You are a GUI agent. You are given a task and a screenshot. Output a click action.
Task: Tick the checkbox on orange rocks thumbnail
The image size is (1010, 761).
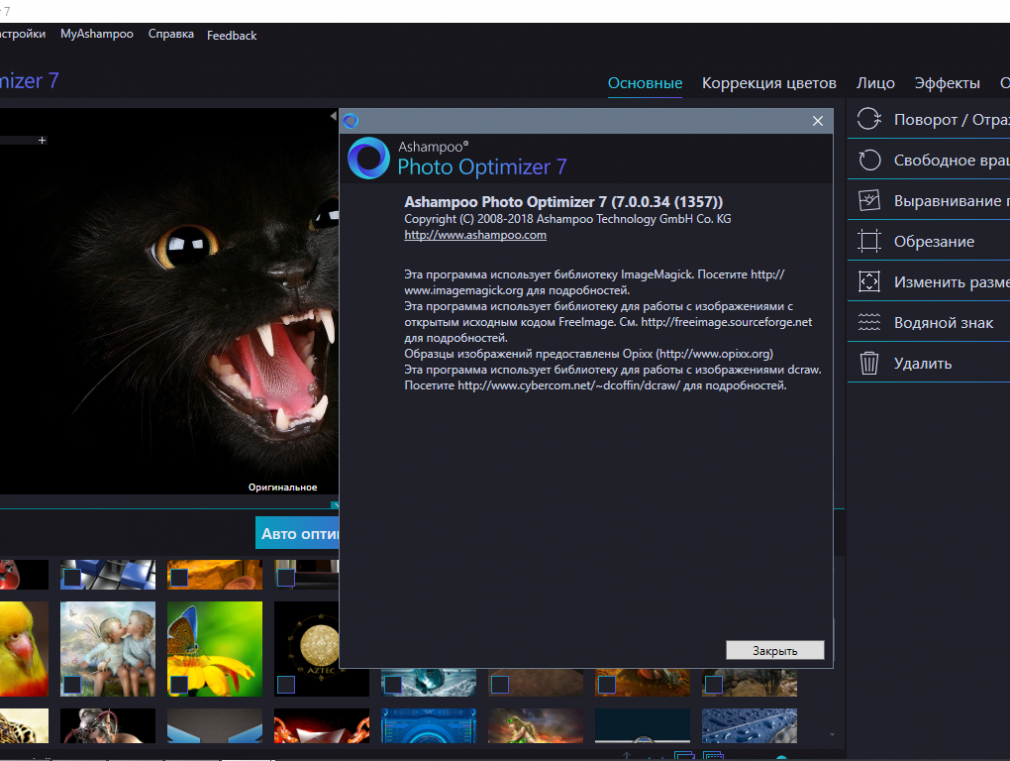pyautogui.click(x=179, y=577)
